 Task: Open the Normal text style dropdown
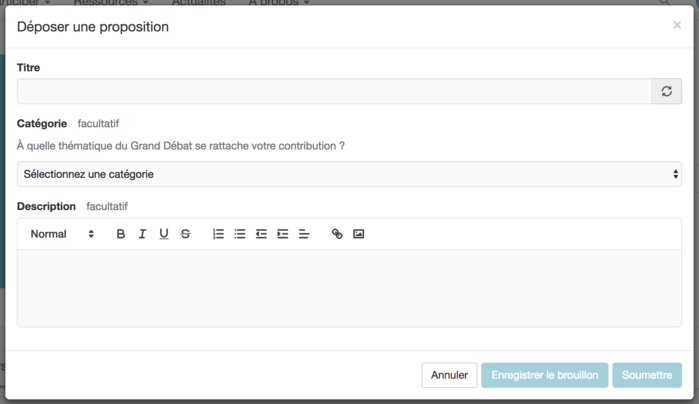(x=62, y=234)
